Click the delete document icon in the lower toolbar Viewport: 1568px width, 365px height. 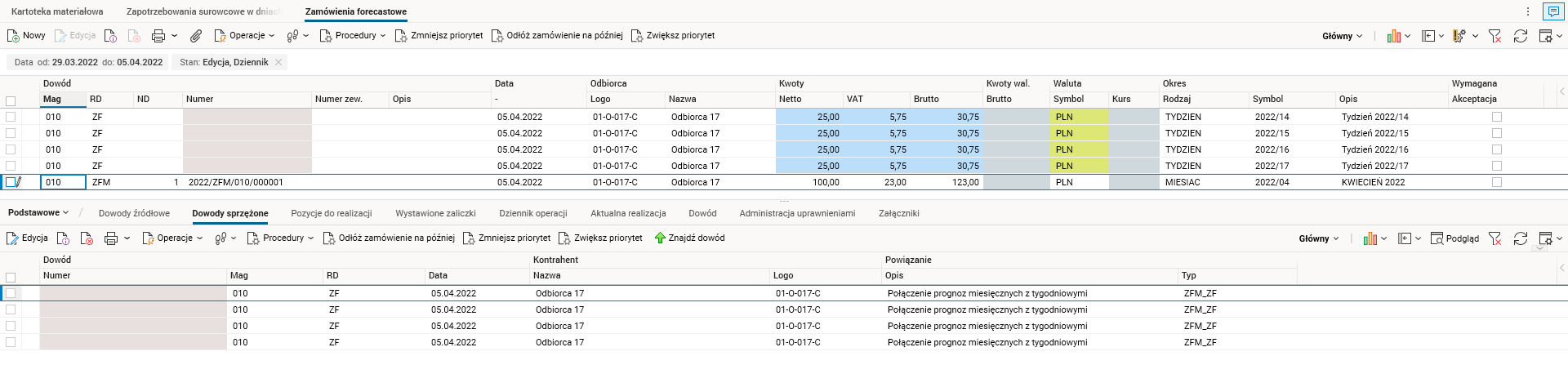(x=87, y=238)
